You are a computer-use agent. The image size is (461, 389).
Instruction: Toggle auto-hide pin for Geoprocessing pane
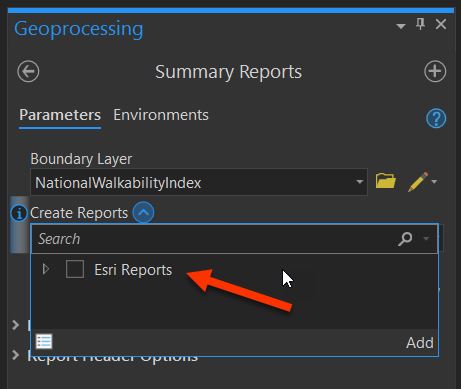click(420, 24)
